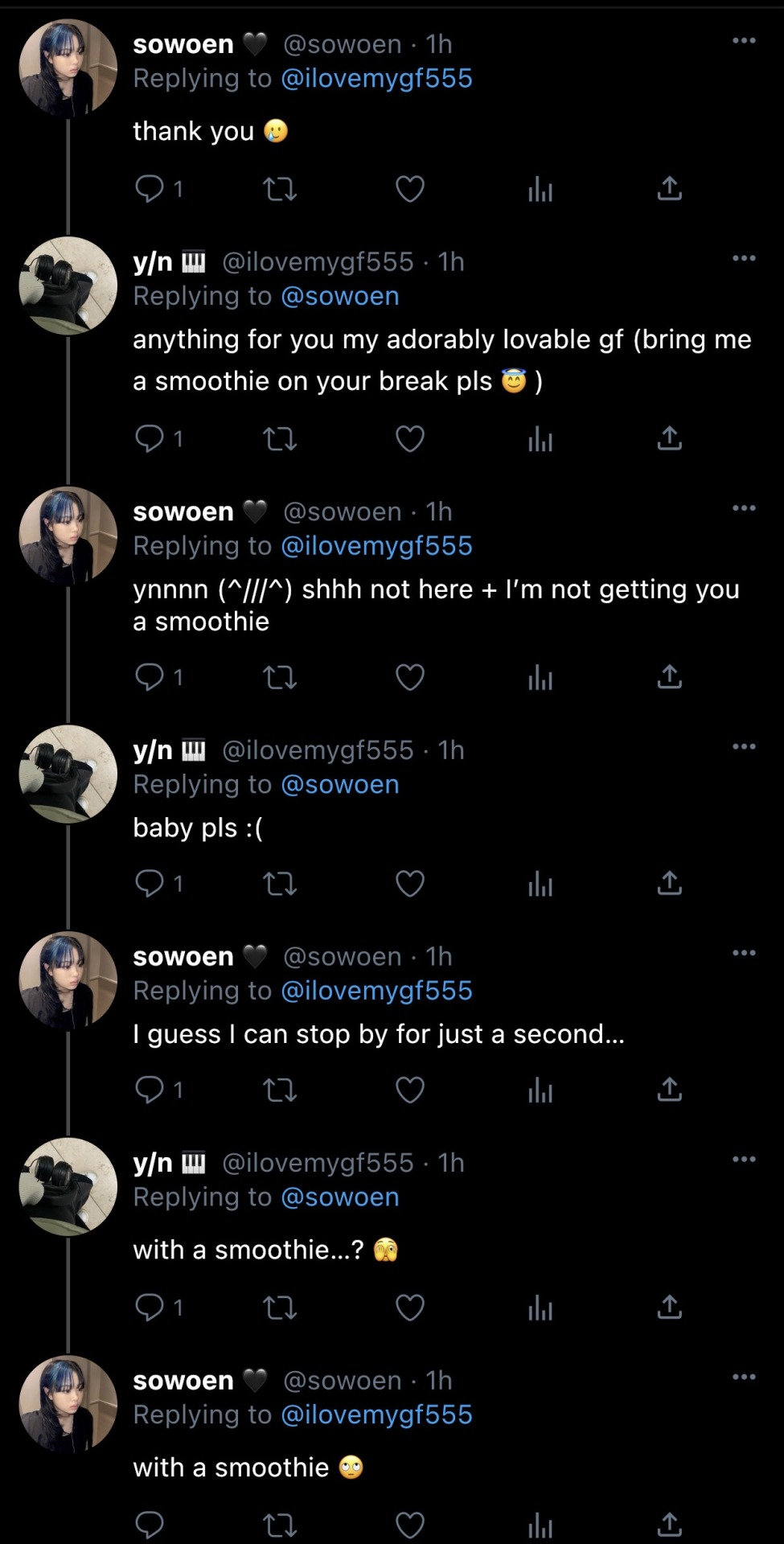Like the "anything for you" smoothie tweet
784x1544 pixels.
[409, 438]
